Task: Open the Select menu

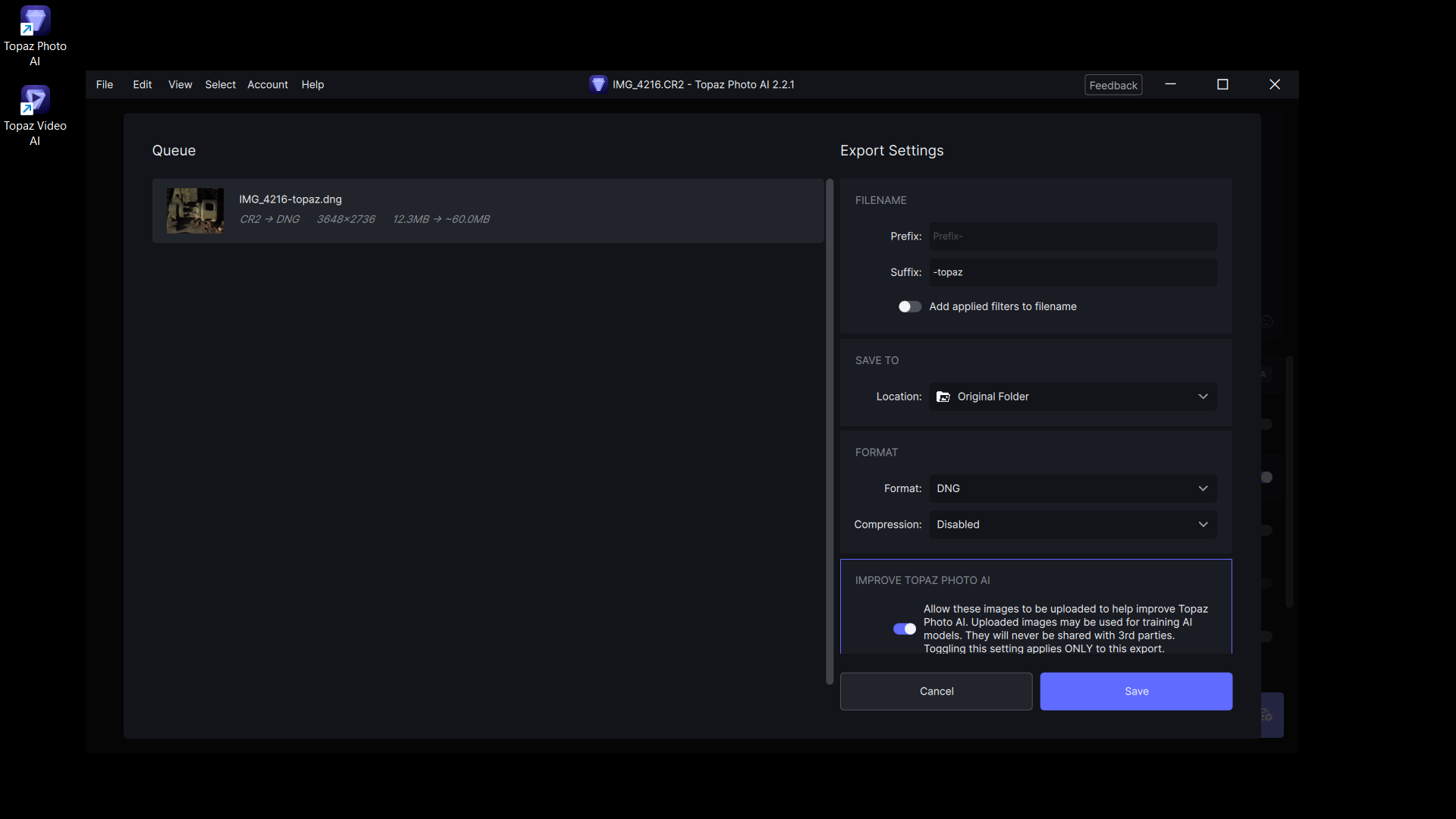Action: 220,84
